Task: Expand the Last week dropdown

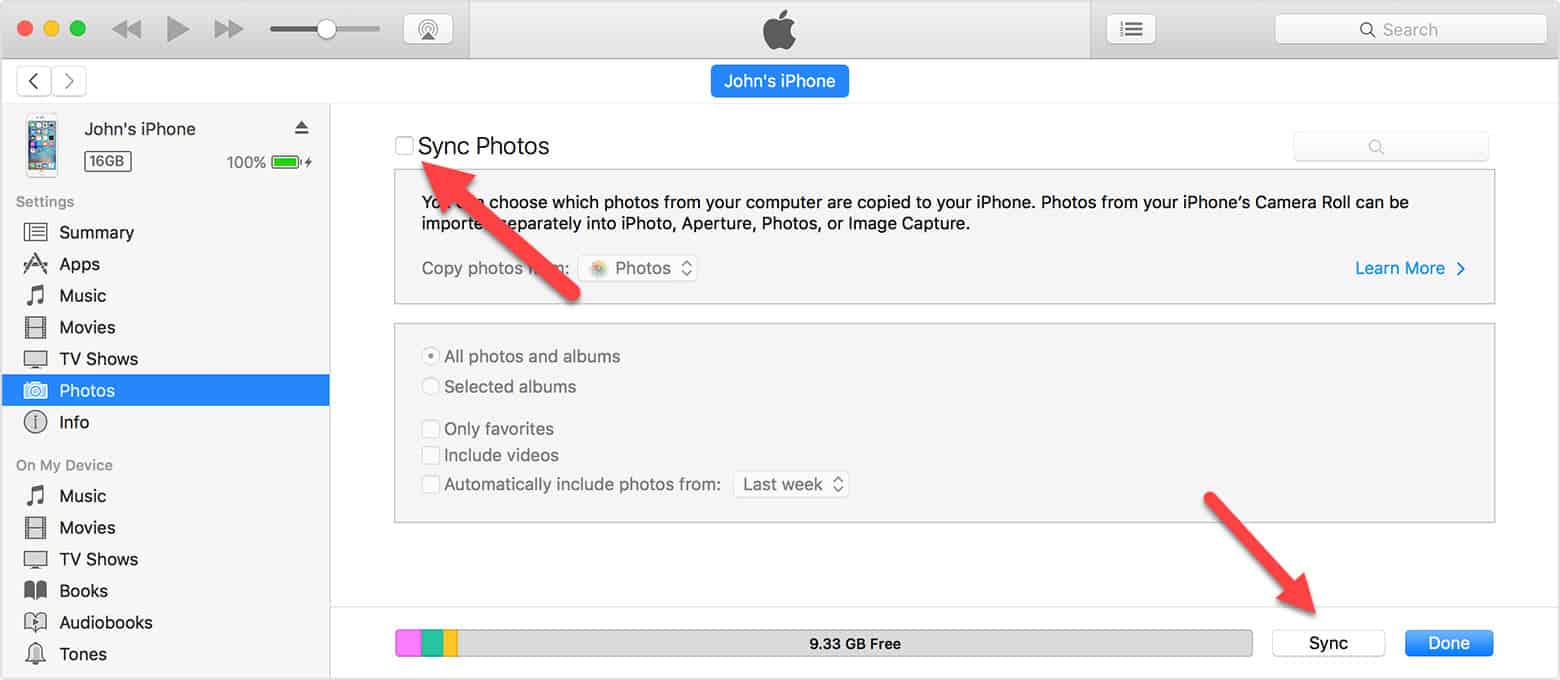Action: point(791,484)
